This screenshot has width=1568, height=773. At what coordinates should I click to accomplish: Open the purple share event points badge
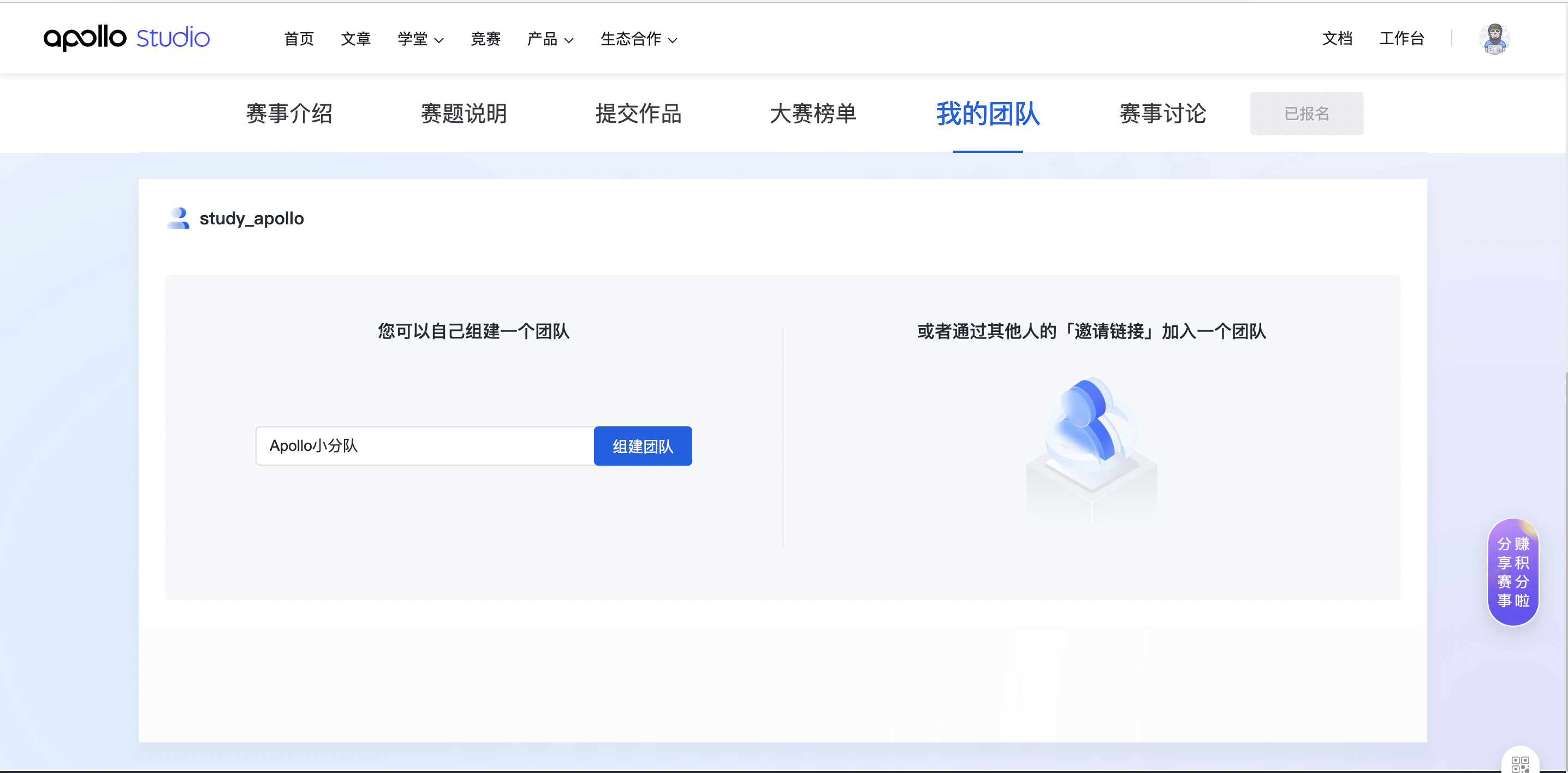pos(1513,572)
